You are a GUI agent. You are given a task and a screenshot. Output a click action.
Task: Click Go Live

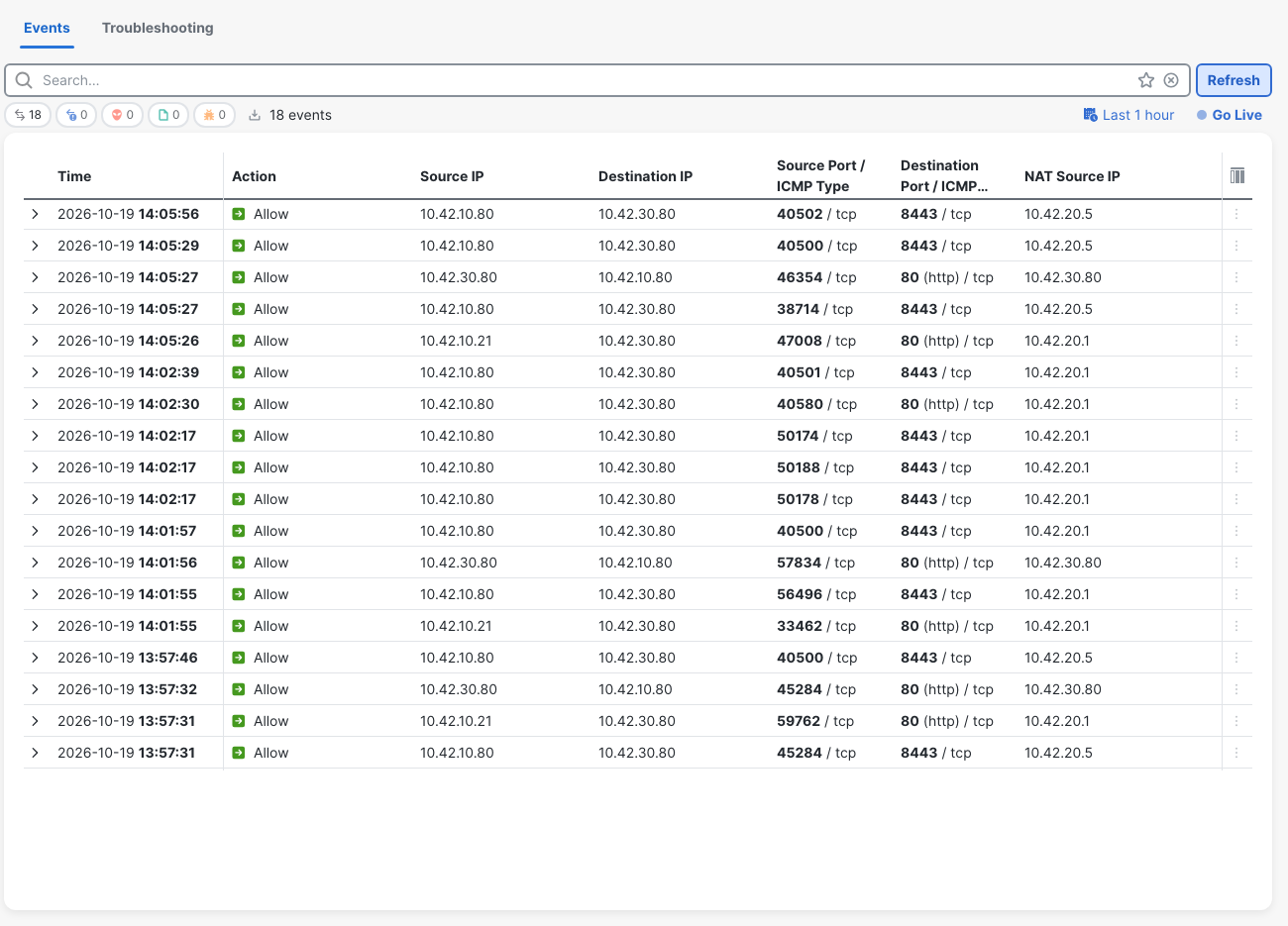coord(1230,115)
